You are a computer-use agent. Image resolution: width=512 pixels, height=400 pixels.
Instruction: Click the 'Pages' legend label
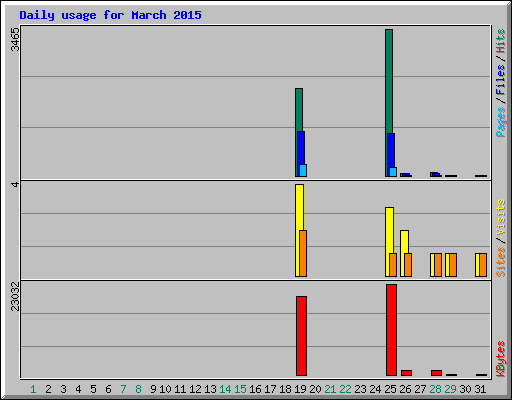tap(500, 122)
